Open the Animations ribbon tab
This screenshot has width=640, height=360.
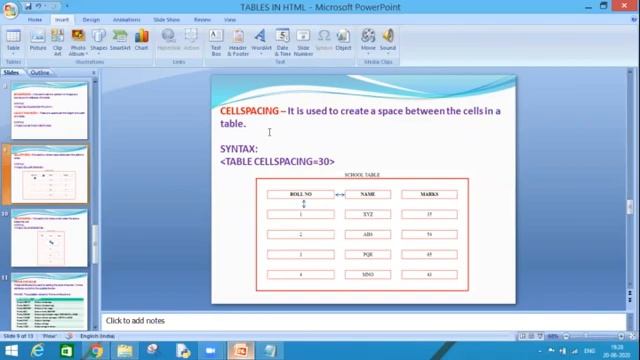[127, 20]
